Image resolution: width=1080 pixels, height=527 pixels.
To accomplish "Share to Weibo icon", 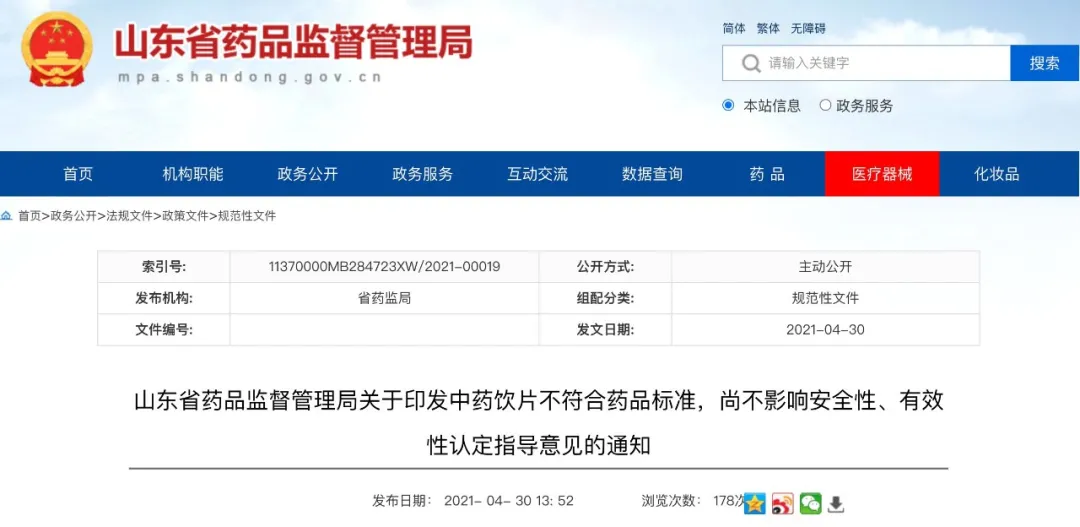I will (783, 503).
